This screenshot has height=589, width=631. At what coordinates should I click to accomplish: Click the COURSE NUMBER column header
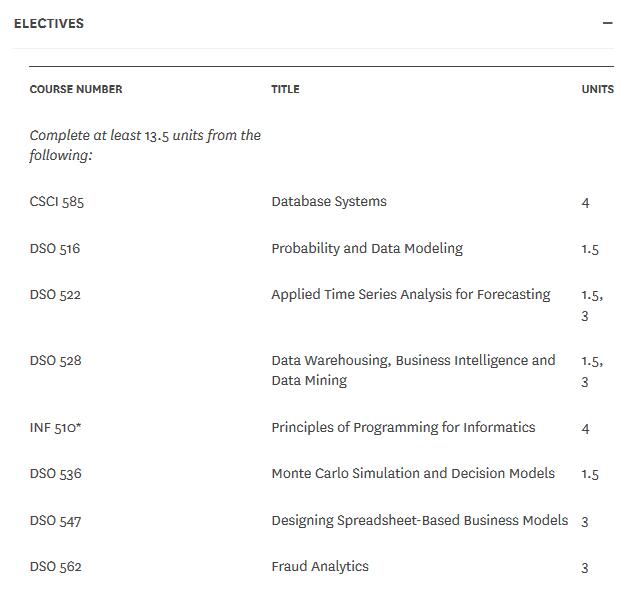(76, 89)
